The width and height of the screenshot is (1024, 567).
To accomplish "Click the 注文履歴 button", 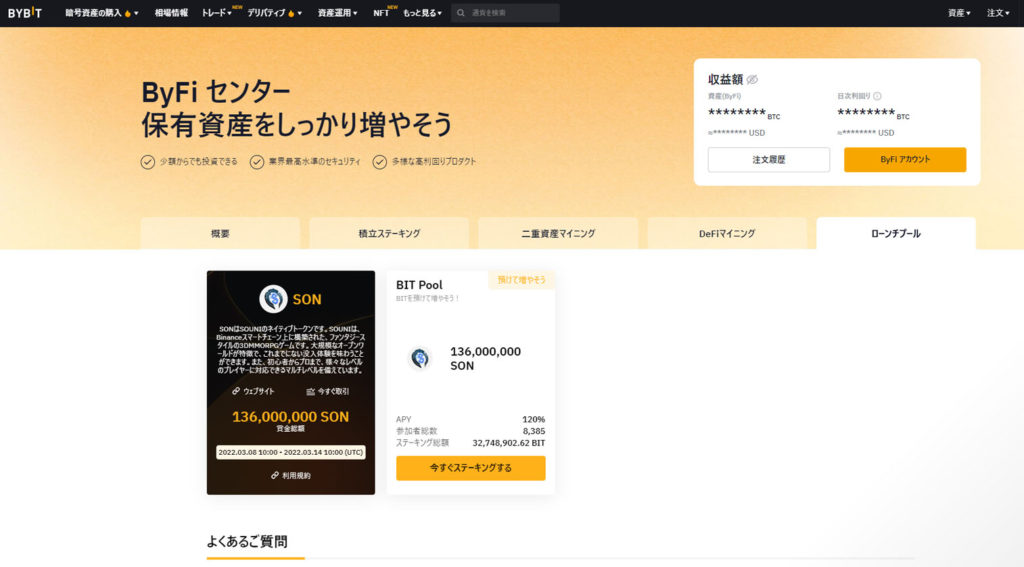I will [x=769, y=159].
